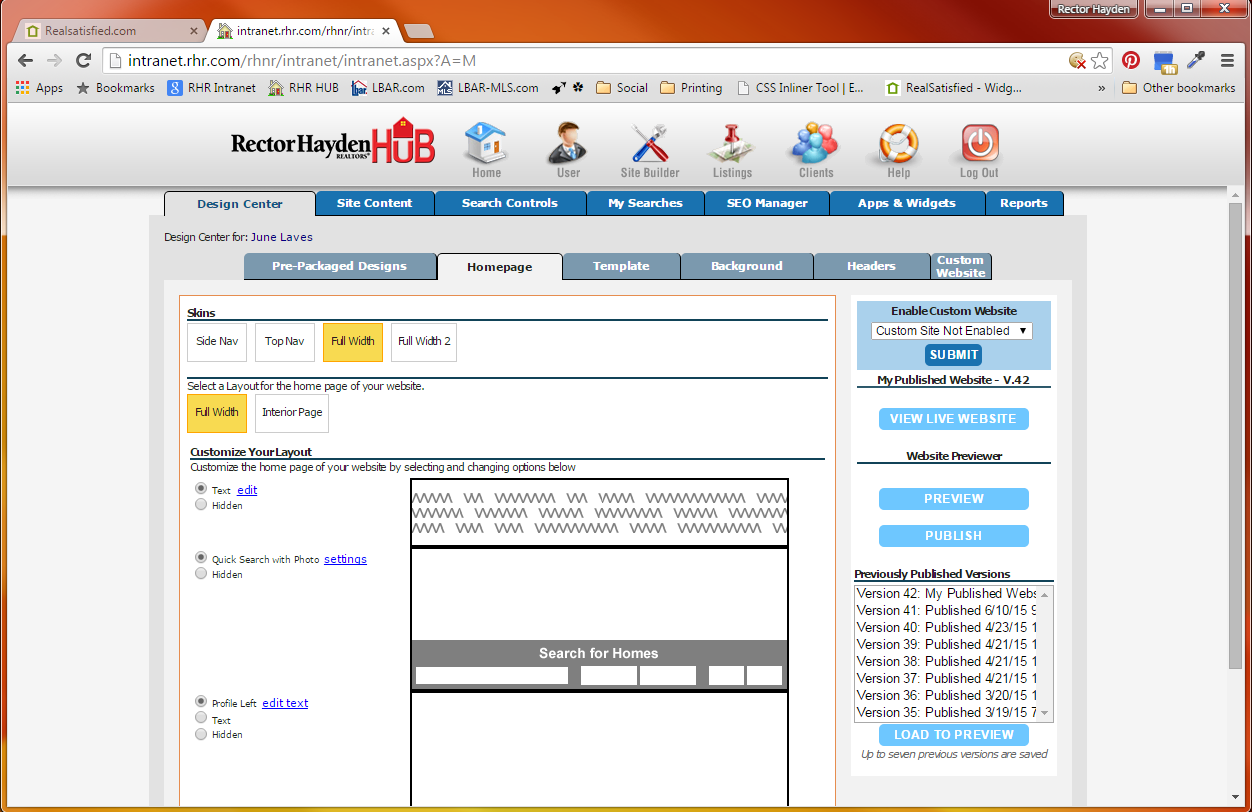This screenshot has width=1252, height=812.
Task: Open the Site Builder tools icon
Action: point(650,150)
